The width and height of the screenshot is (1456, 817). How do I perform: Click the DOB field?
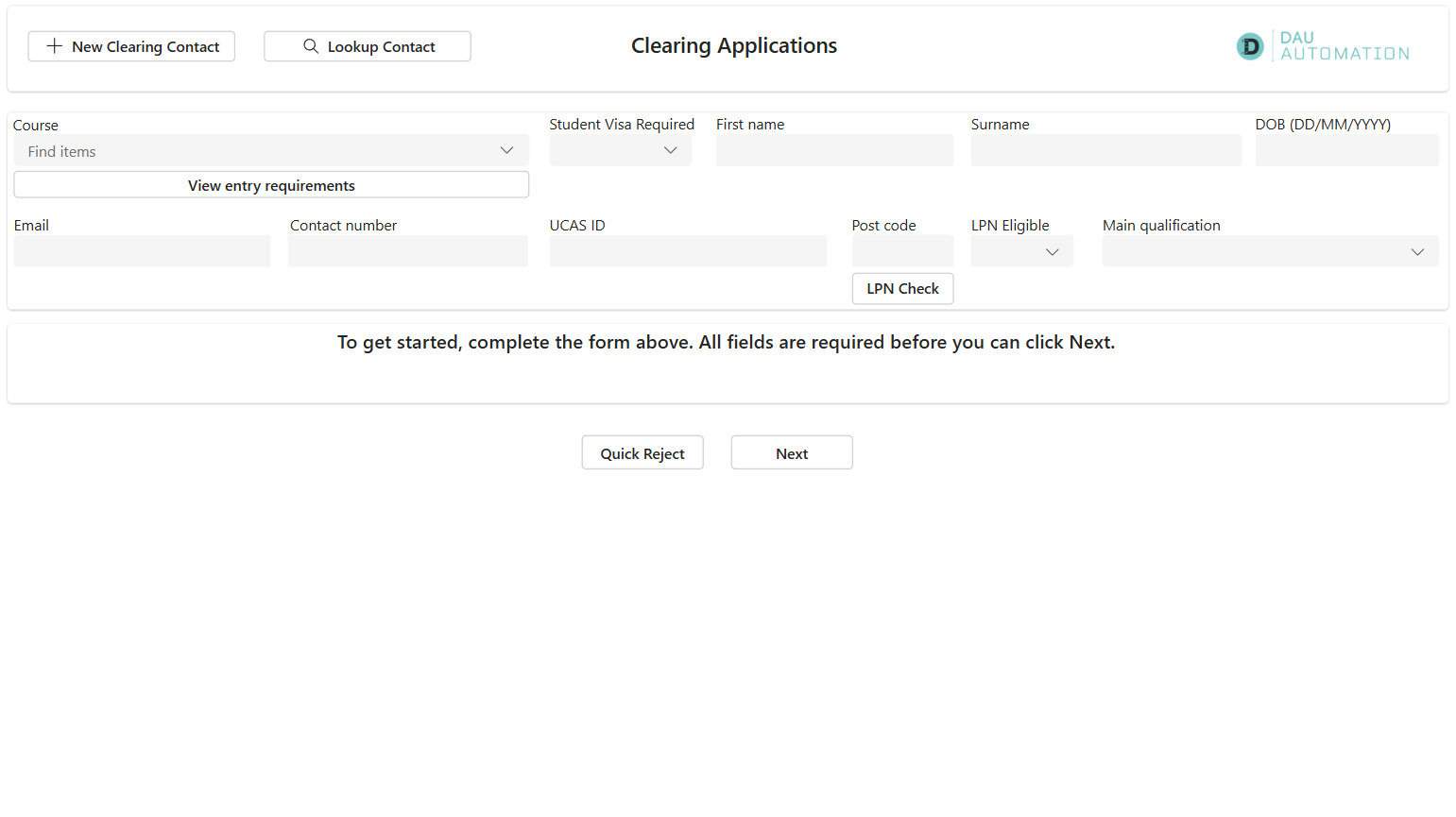(1346, 149)
